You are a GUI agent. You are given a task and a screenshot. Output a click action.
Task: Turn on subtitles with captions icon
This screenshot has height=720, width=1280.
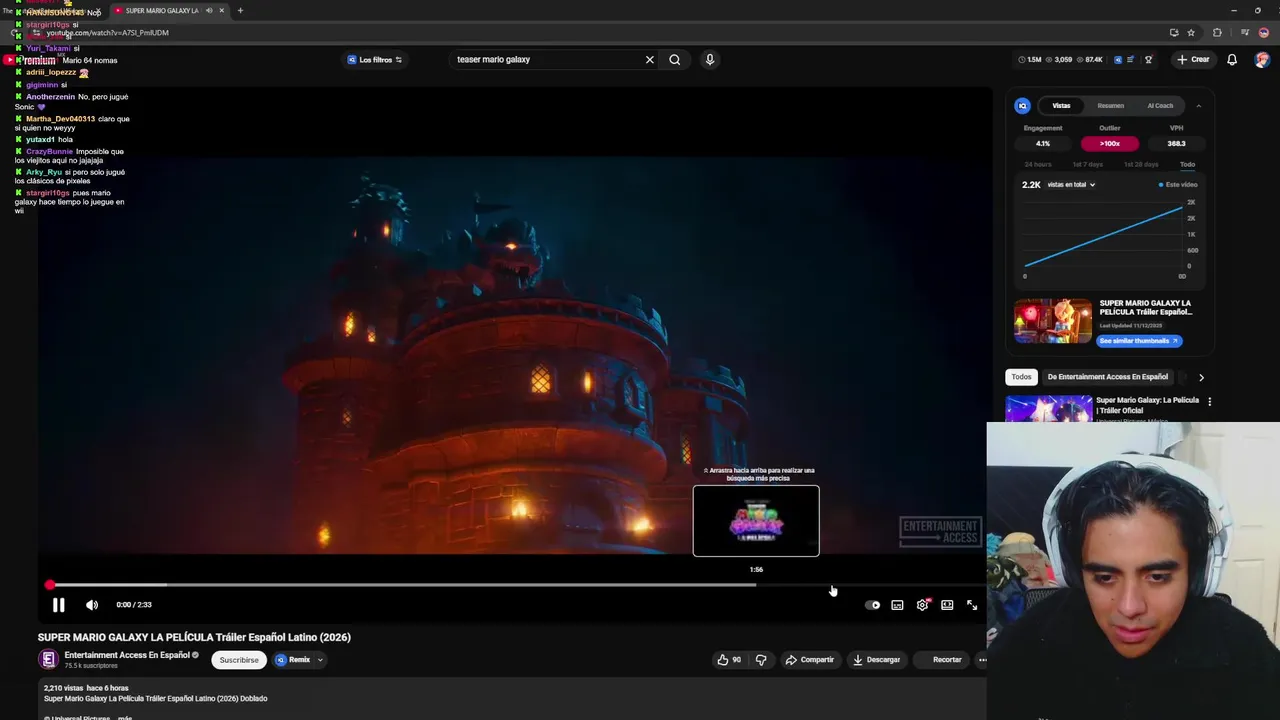897,605
